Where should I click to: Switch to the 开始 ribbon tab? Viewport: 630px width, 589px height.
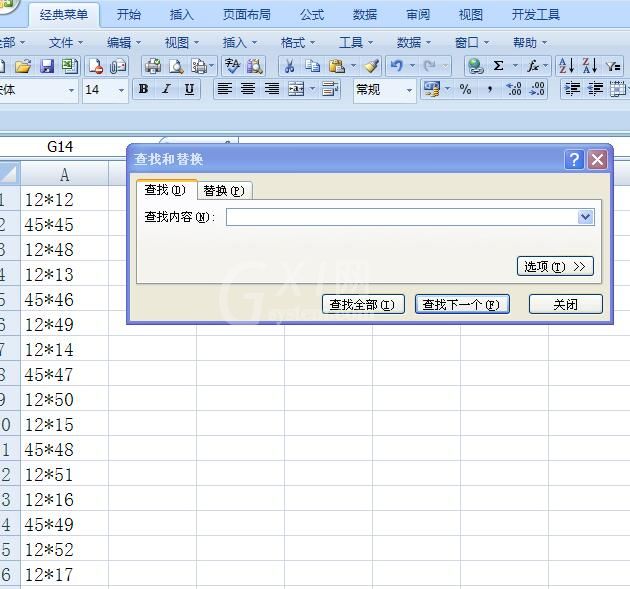(x=129, y=15)
